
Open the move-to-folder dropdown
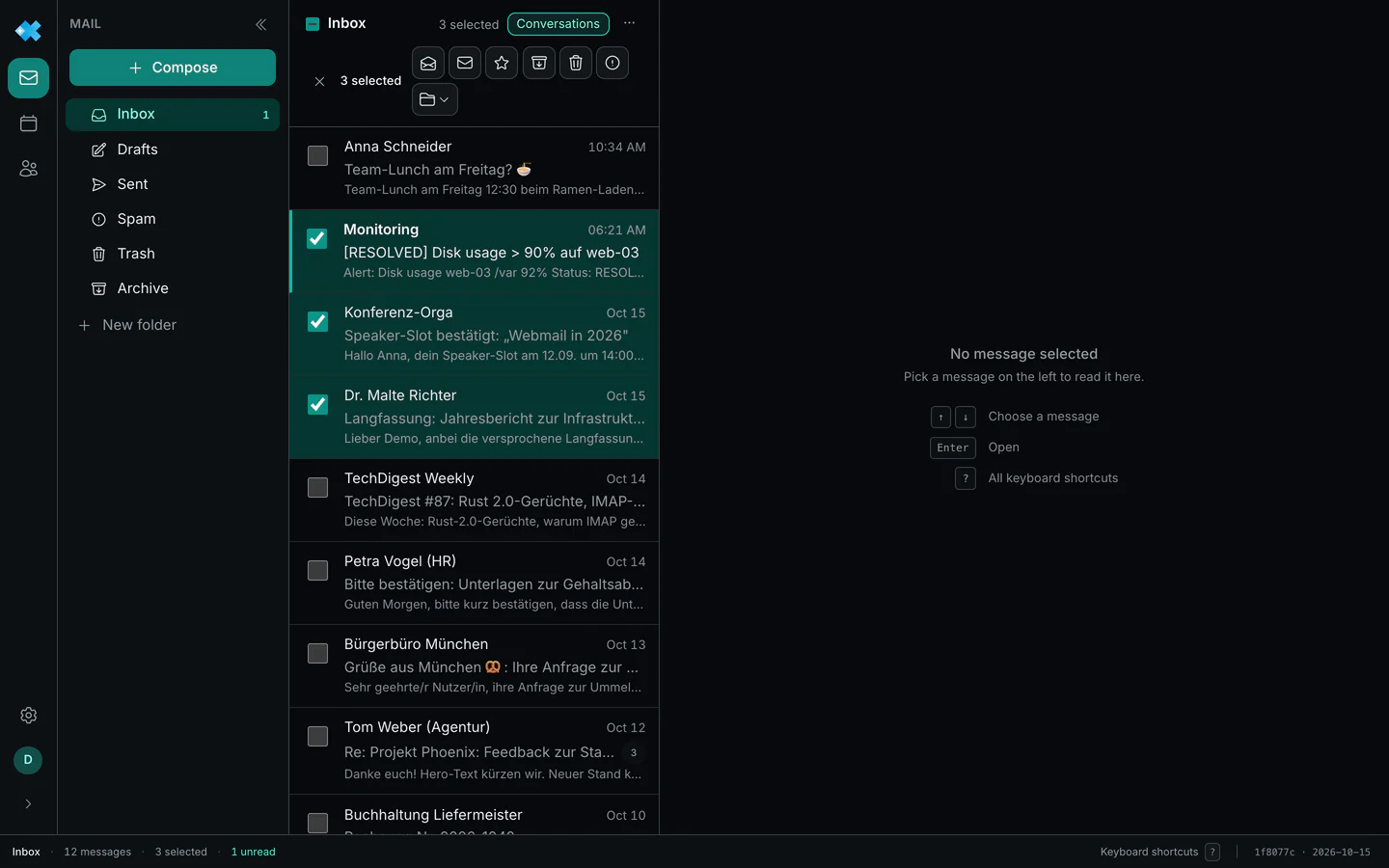(x=435, y=99)
